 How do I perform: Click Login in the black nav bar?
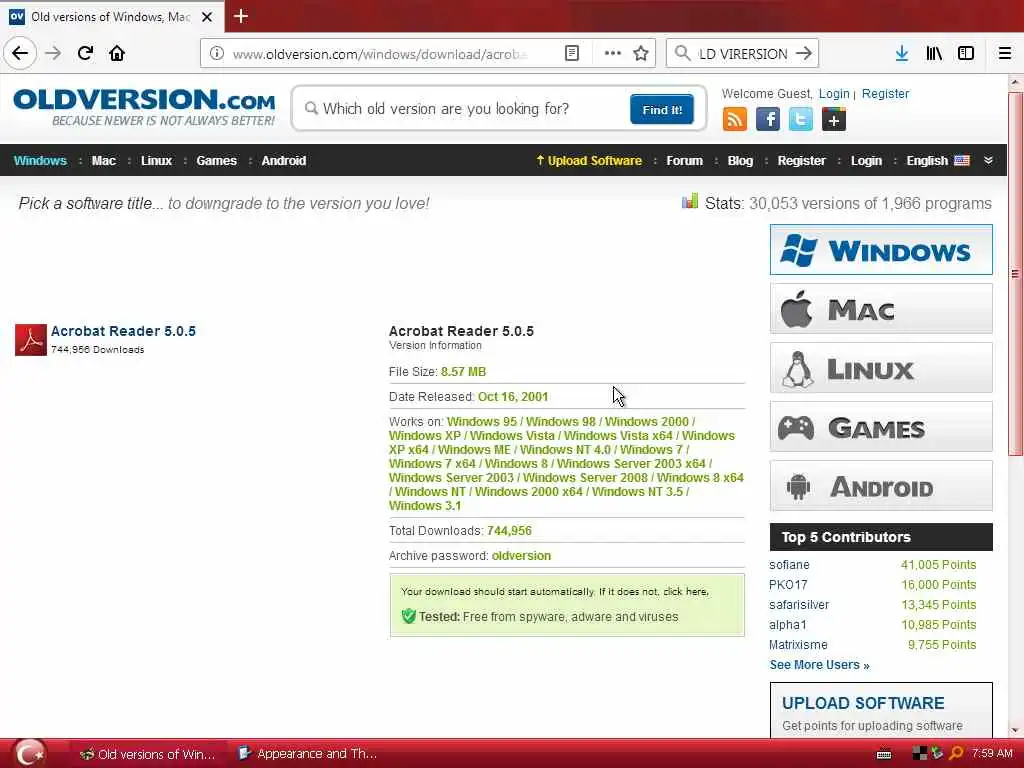[x=866, y=161]
